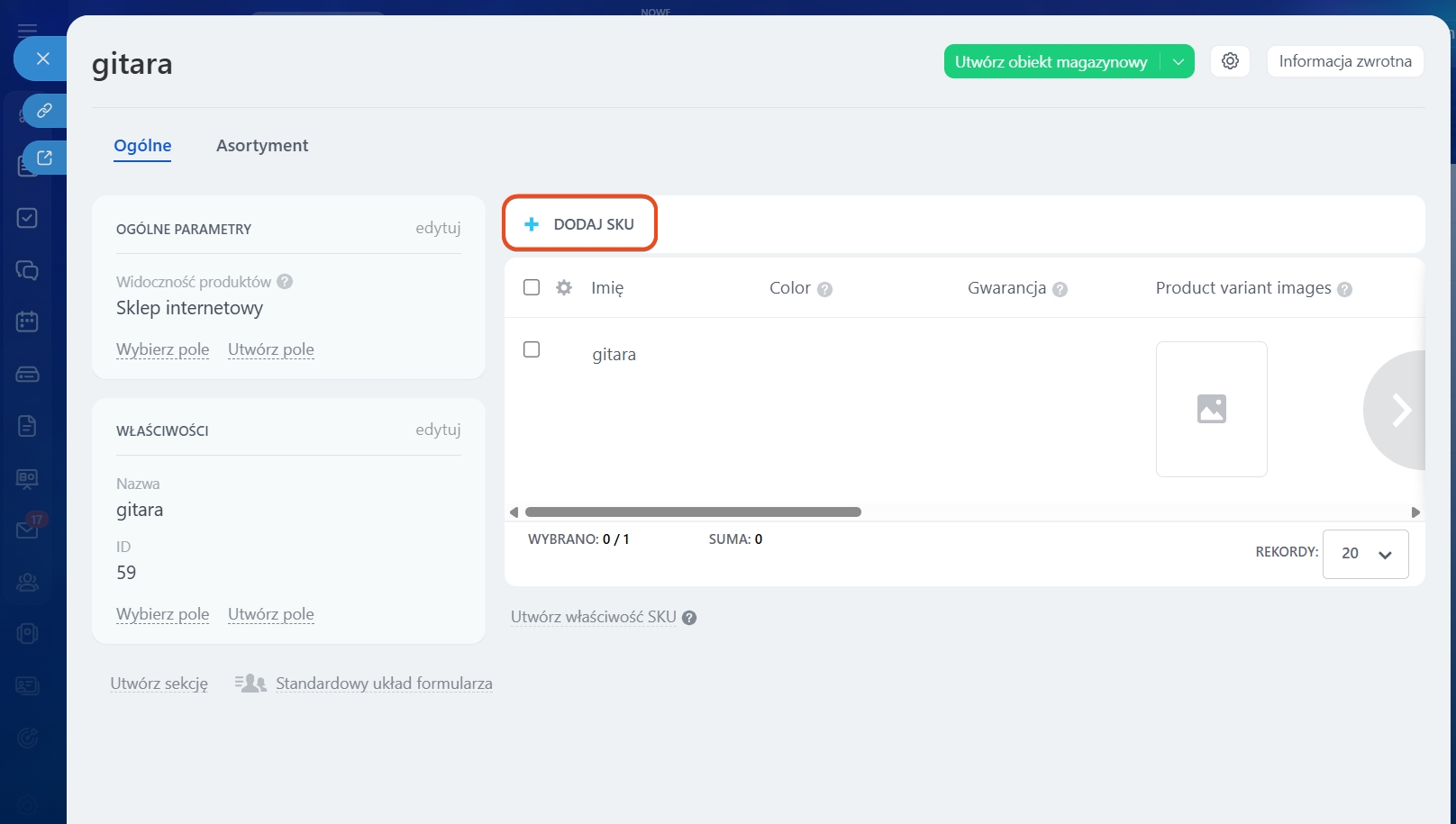Toggle the select-all checkbox in table header

pos(532,287)
